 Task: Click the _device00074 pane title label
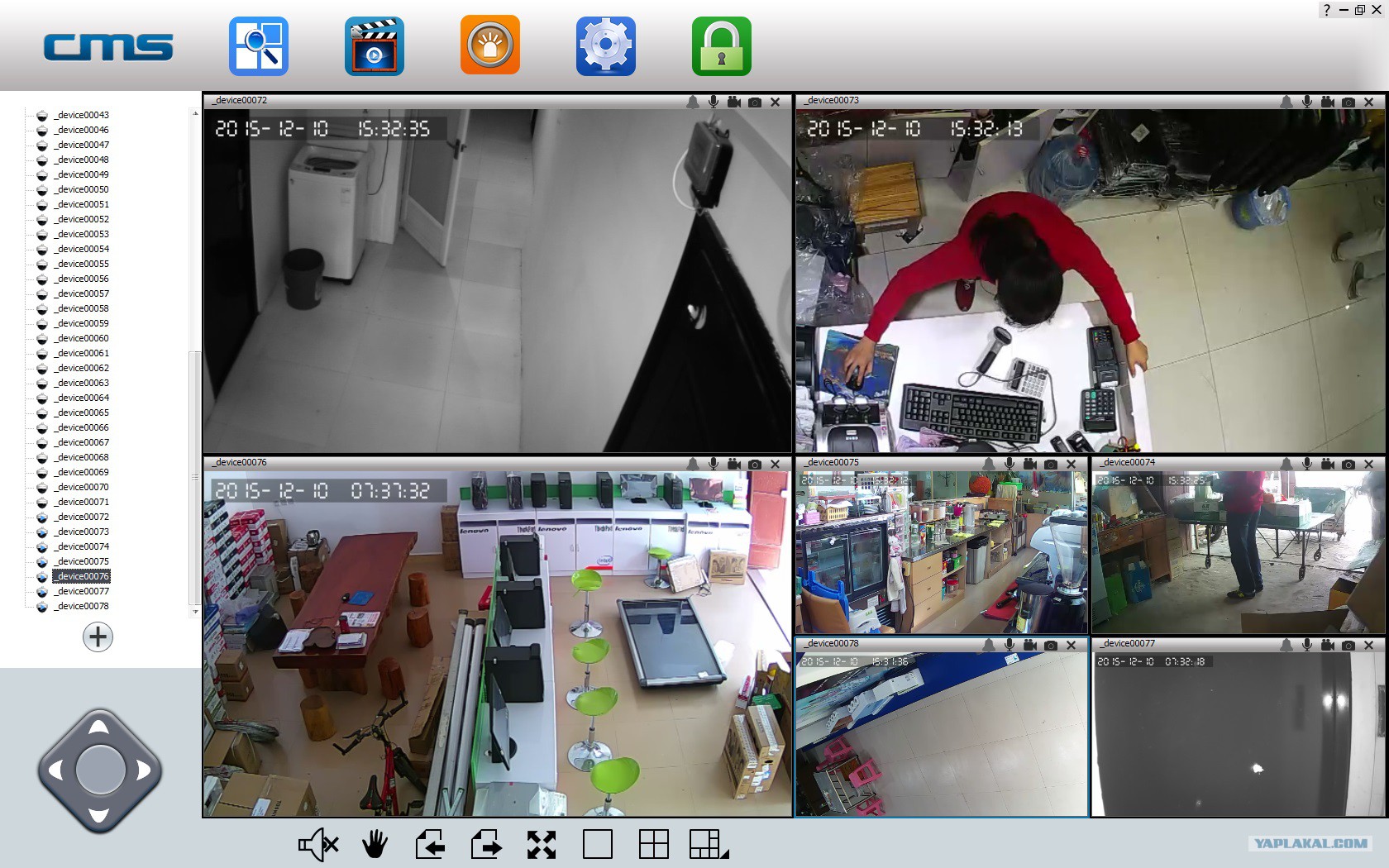point(1128,463)
